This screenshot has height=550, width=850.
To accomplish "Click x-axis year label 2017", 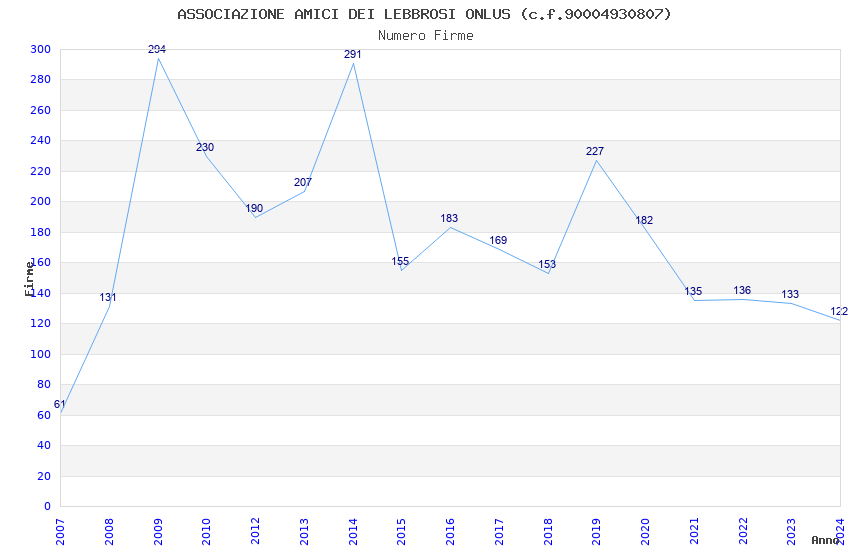I will (x=499, y=532).
